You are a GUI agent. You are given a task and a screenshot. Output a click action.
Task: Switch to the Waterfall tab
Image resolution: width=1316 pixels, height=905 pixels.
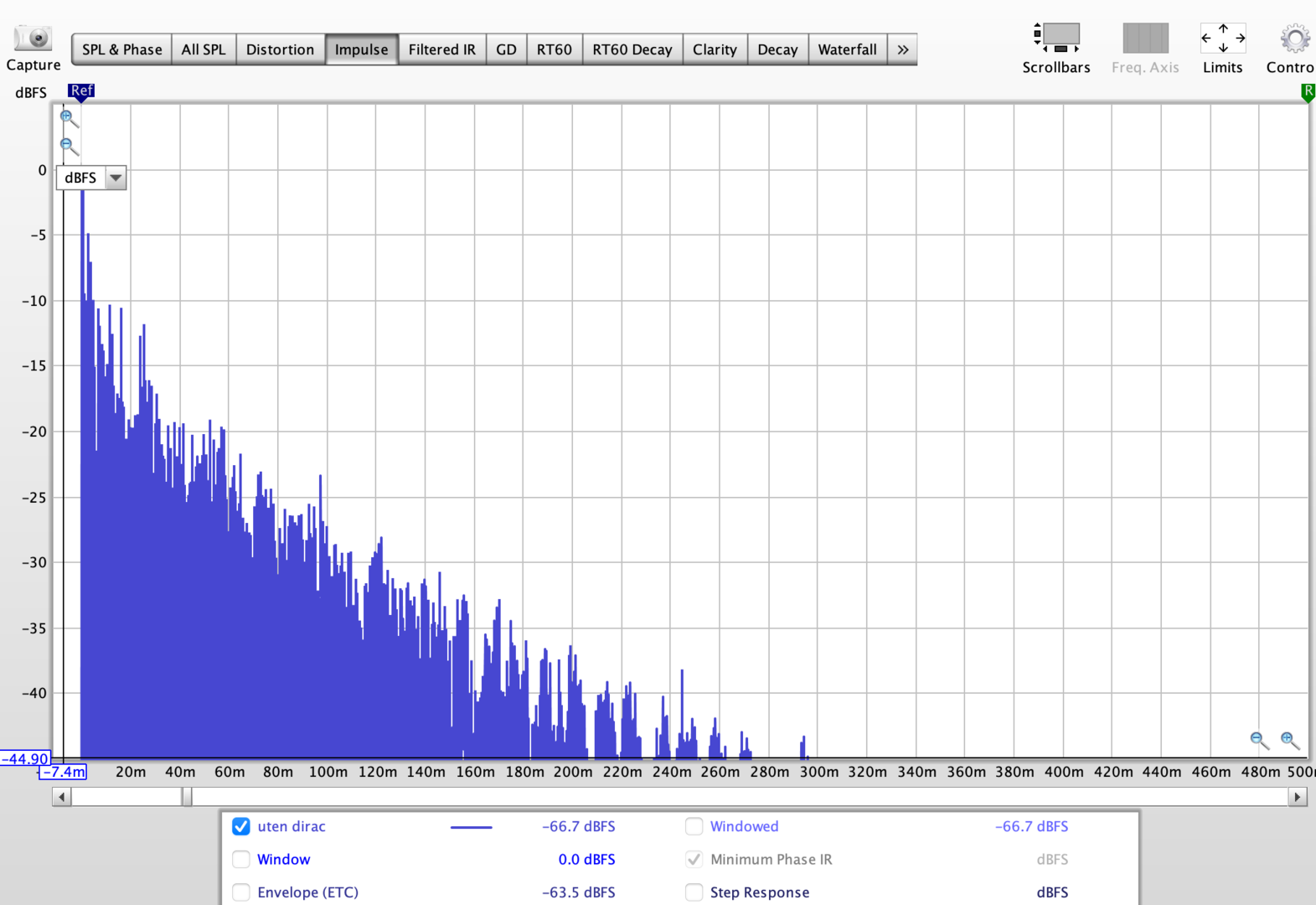[847, 49]
